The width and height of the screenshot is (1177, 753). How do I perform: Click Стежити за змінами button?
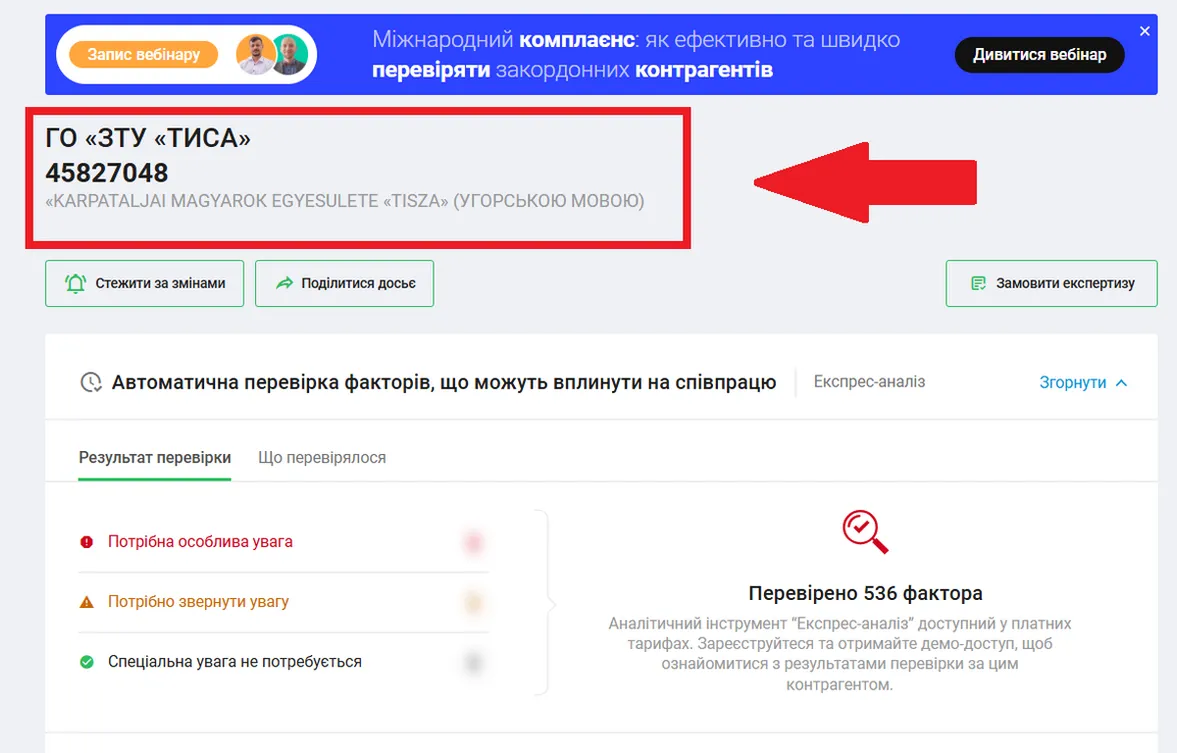144,283
